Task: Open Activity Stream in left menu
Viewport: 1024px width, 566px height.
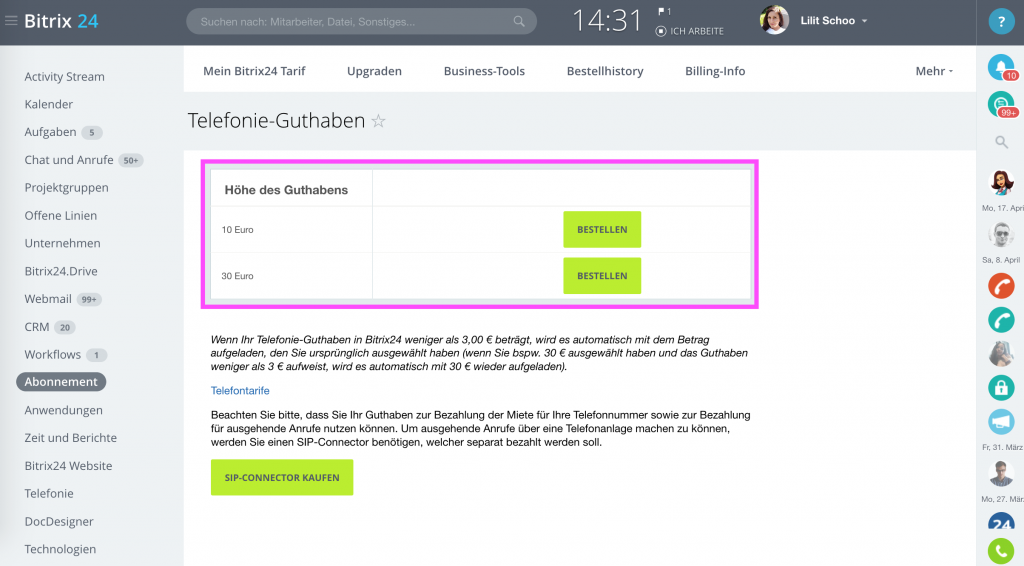Action: pos(65,76)
